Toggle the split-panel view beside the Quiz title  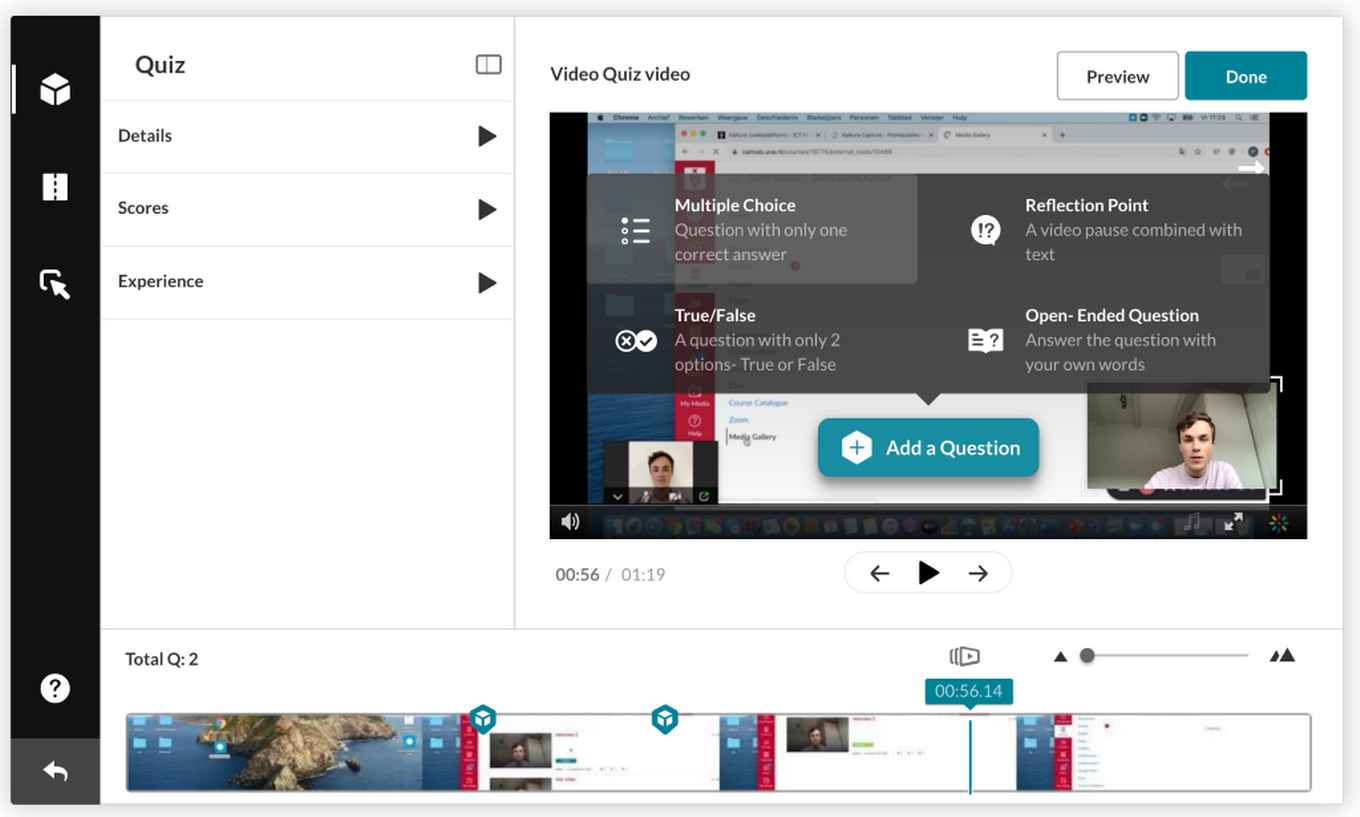[488, 63]
